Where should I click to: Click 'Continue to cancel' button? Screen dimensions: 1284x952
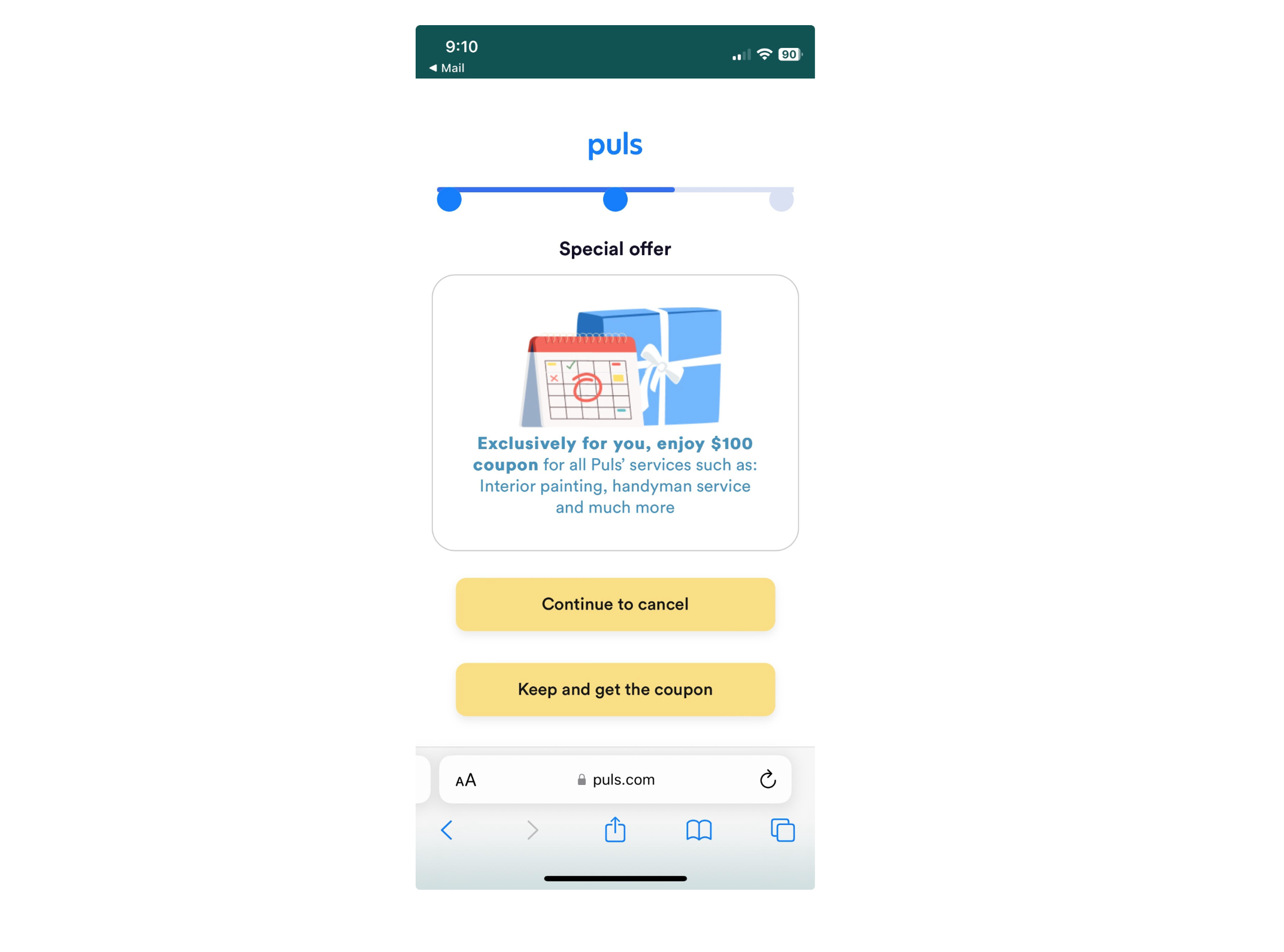point(615,603)
